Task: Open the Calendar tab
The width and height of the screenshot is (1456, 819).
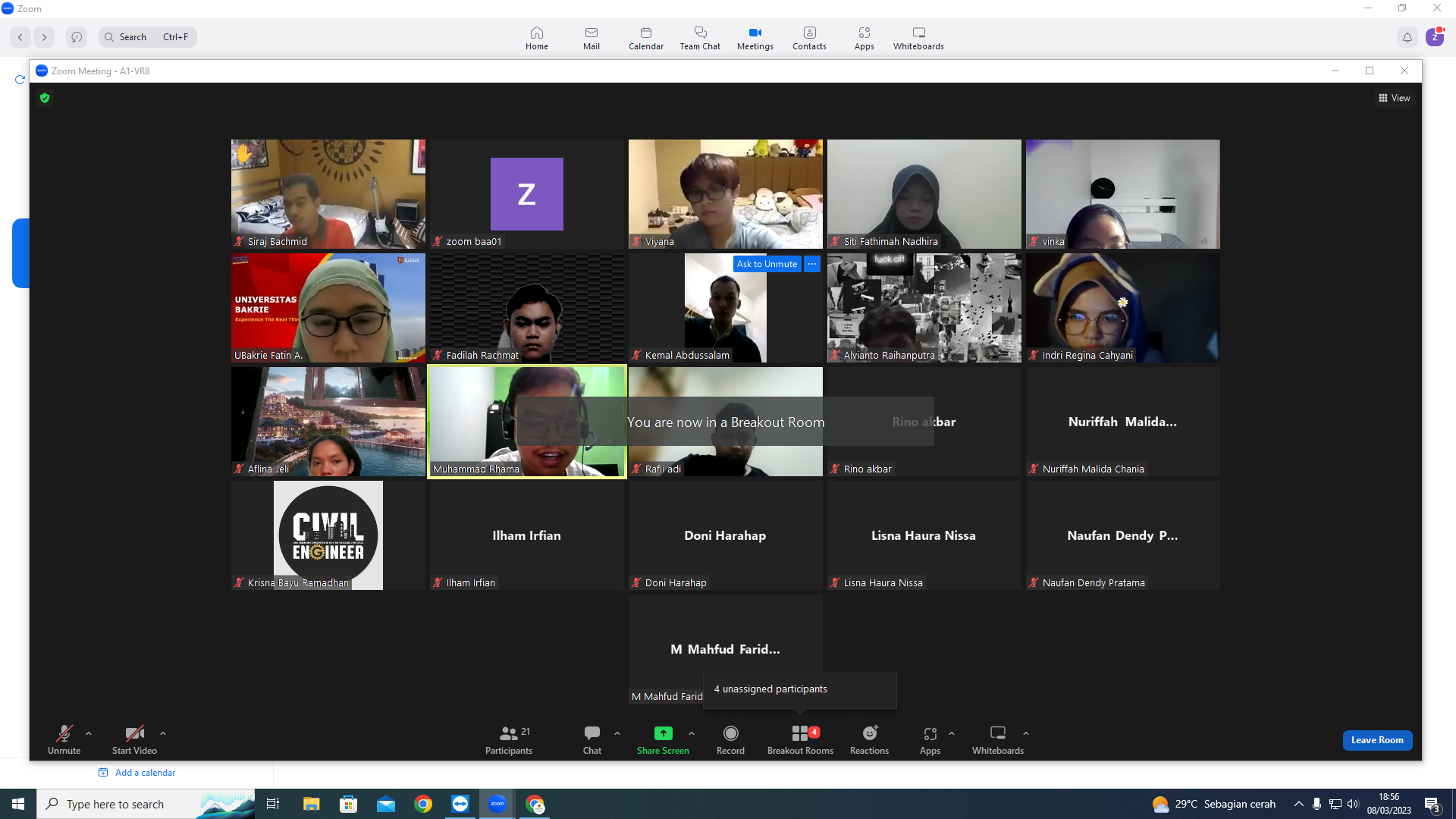Action: click(646, 38)
